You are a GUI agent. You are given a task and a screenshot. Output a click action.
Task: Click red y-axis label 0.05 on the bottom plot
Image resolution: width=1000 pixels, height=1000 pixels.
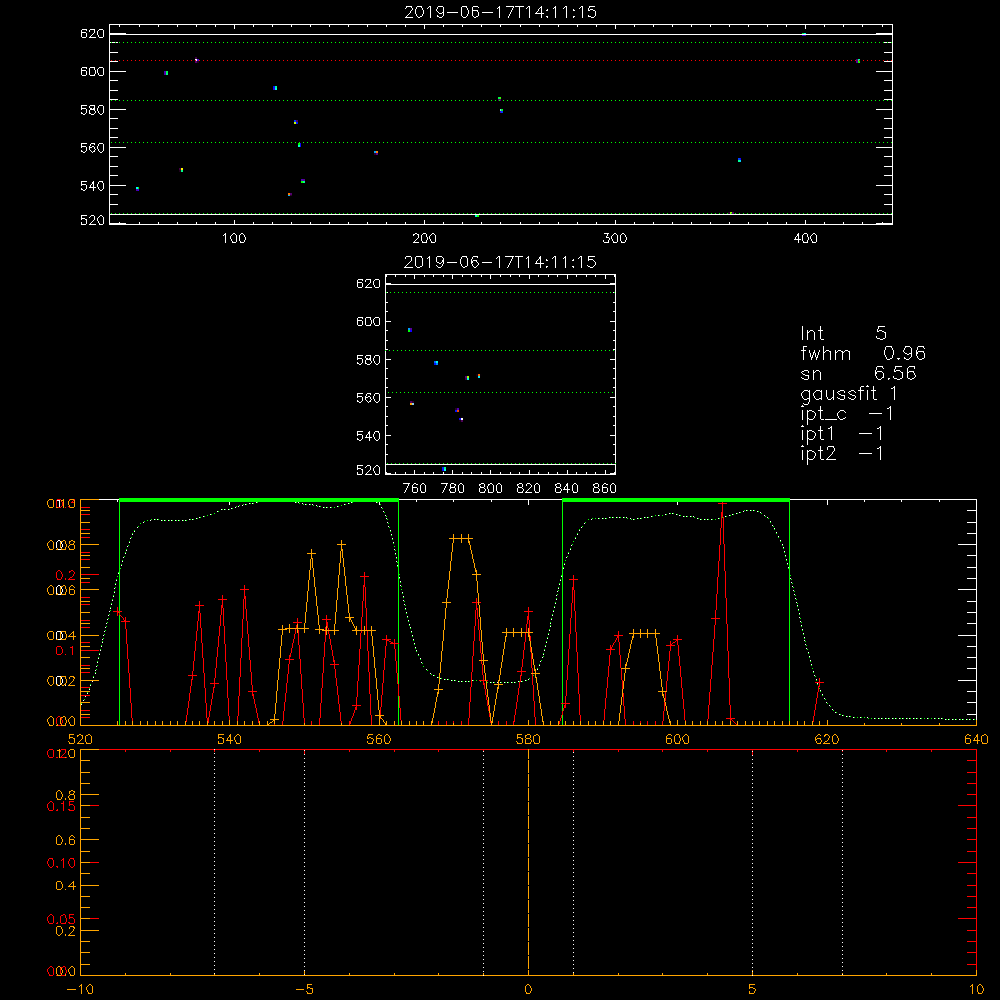[61, 920]
